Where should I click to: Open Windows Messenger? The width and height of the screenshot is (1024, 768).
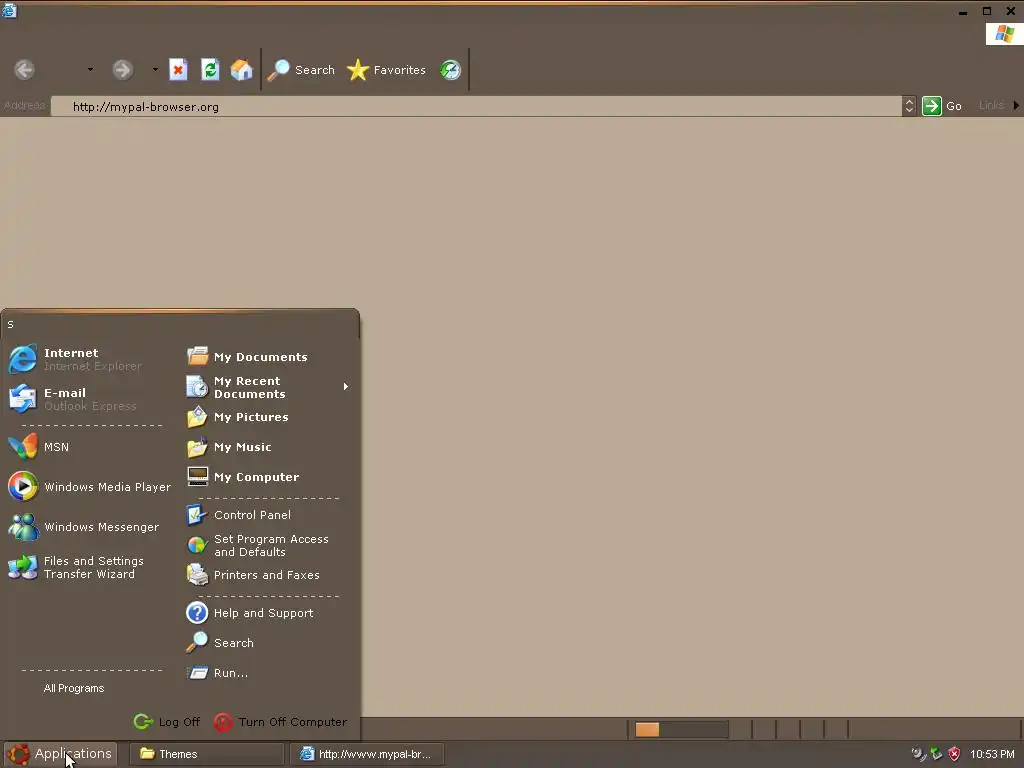tap(85, 527)
